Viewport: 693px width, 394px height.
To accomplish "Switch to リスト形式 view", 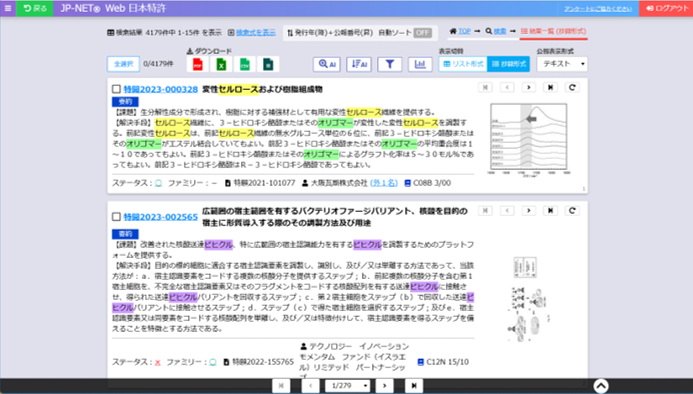I will [x=463, y=64].
